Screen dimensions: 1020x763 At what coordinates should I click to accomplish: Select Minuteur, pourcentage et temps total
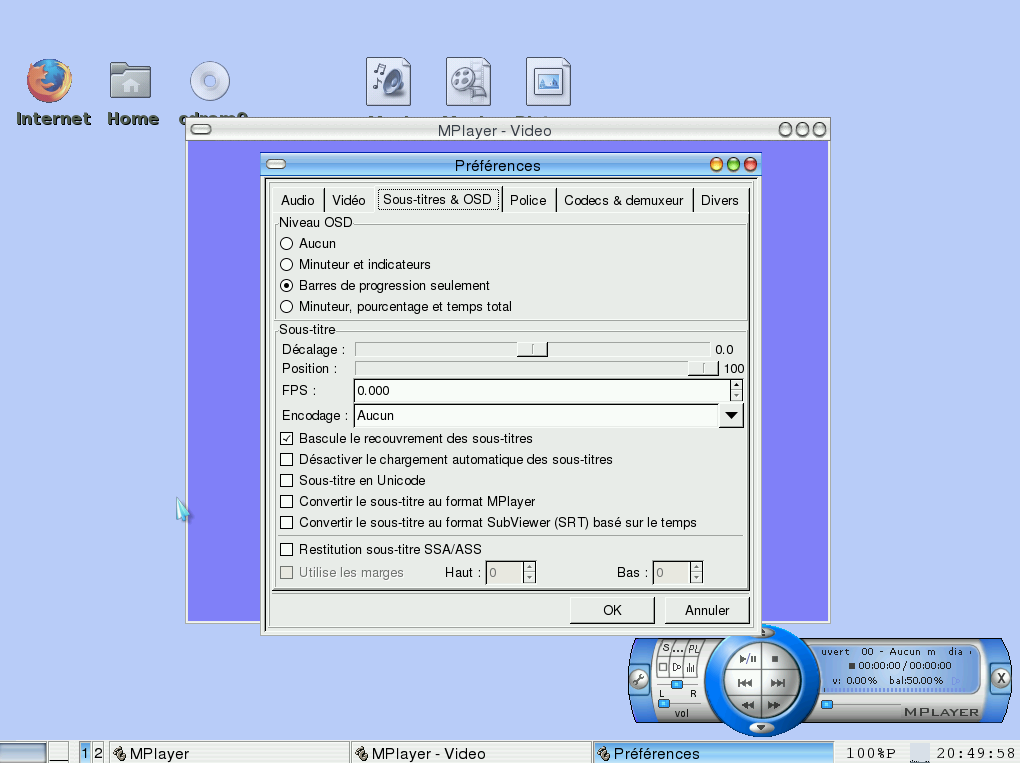287,306
